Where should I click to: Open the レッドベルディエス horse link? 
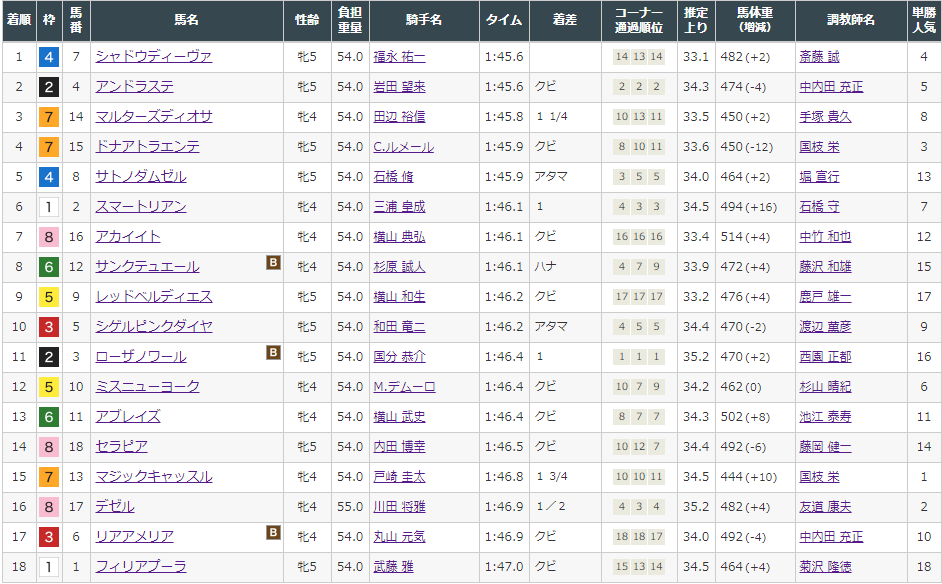tap(153, 297)
